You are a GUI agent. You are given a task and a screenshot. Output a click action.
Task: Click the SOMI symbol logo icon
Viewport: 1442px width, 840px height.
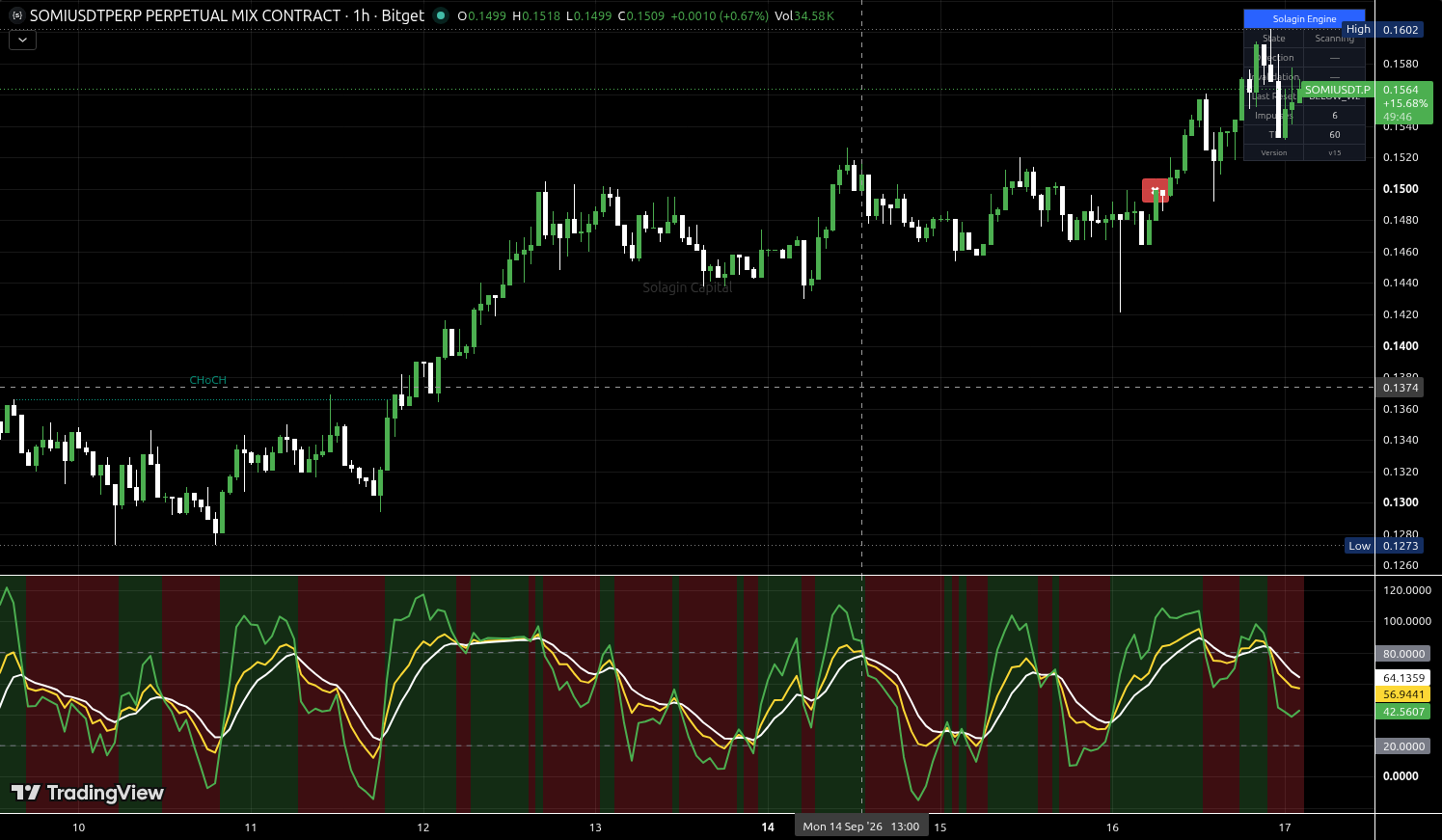click(x=16, y=15)
